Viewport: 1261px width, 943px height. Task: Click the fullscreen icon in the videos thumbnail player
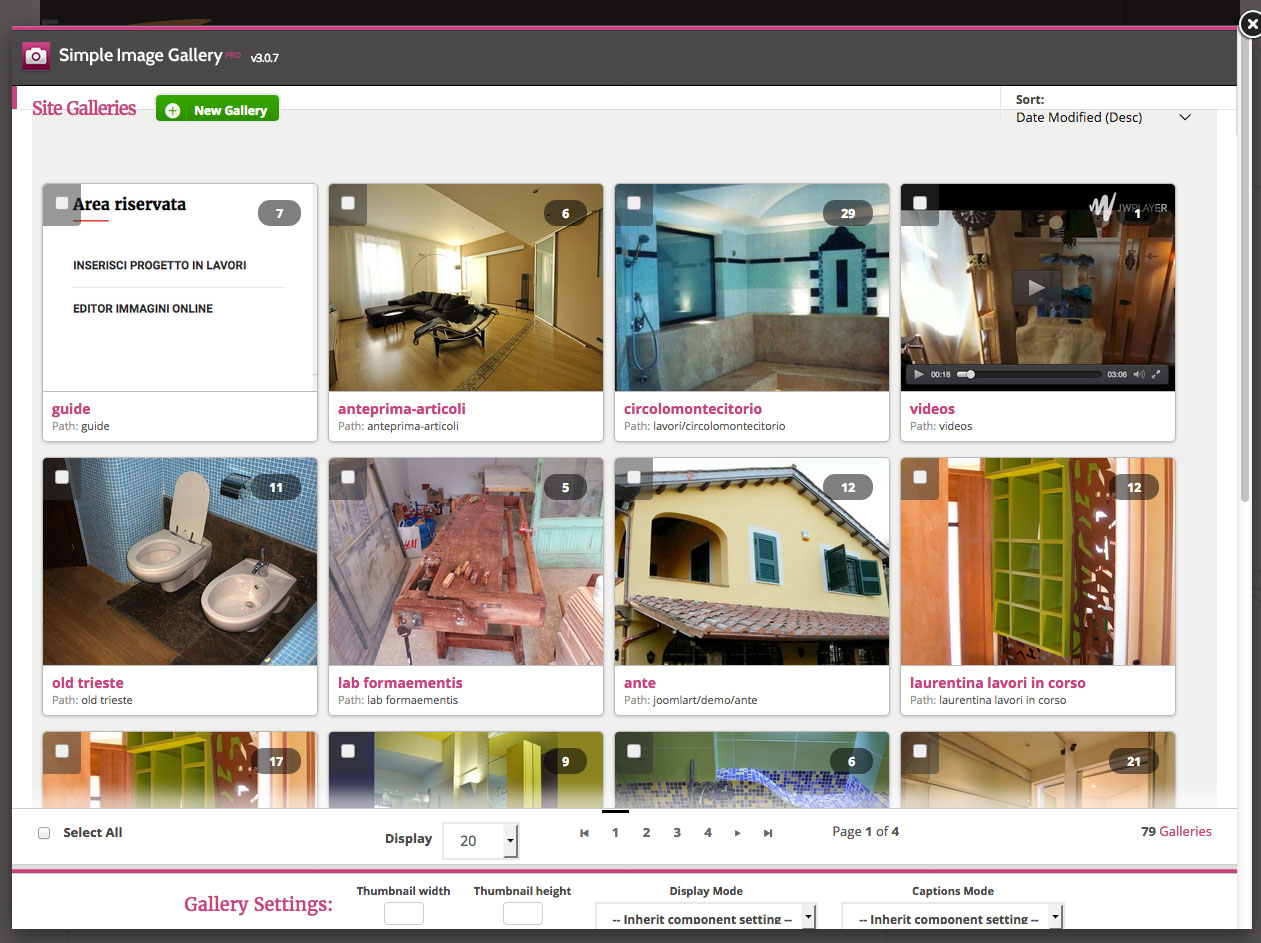click(1157, 374)
